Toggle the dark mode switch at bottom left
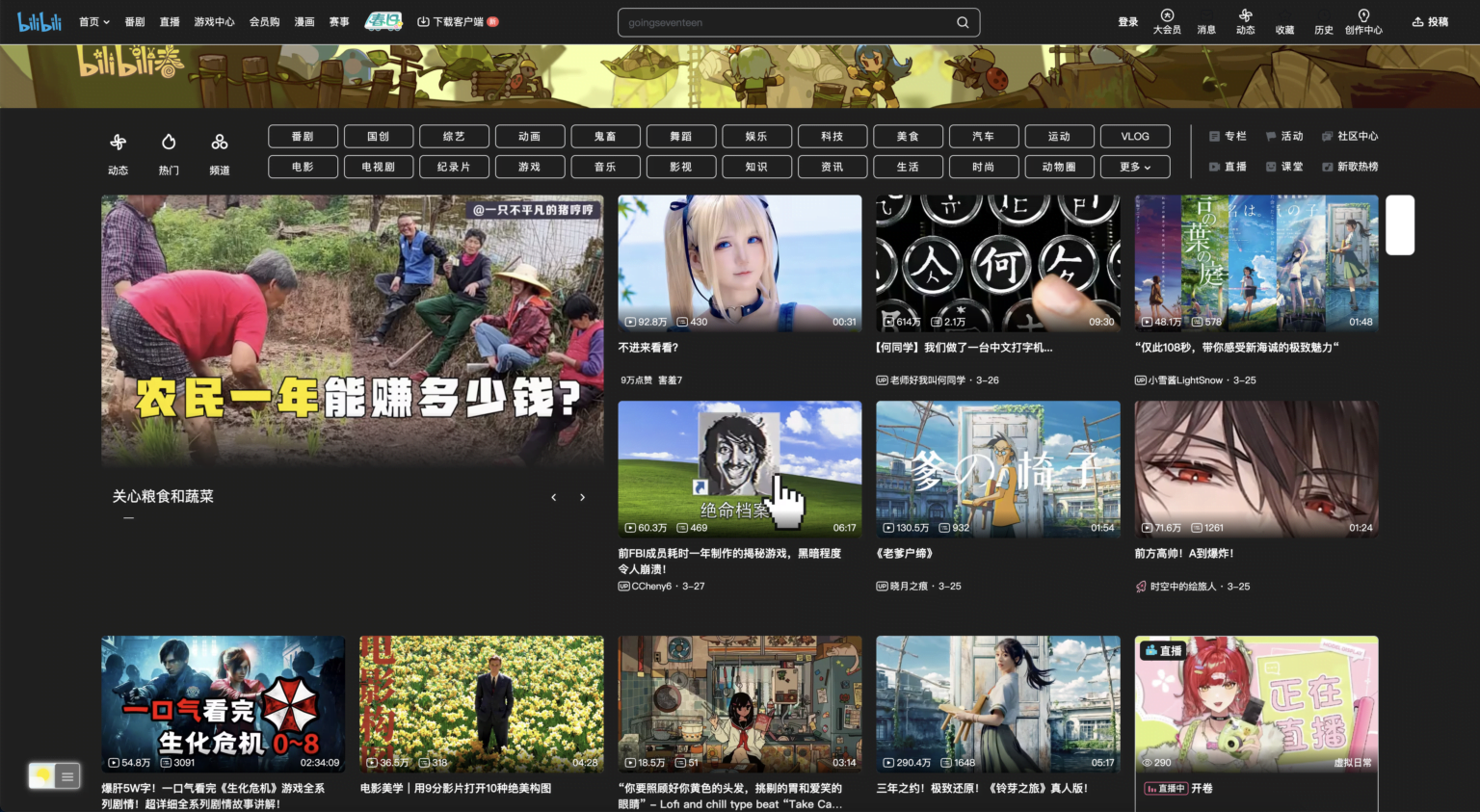The height and width of the screenshot is (812, 1480). pyautogui.click(x=40, y=775)
